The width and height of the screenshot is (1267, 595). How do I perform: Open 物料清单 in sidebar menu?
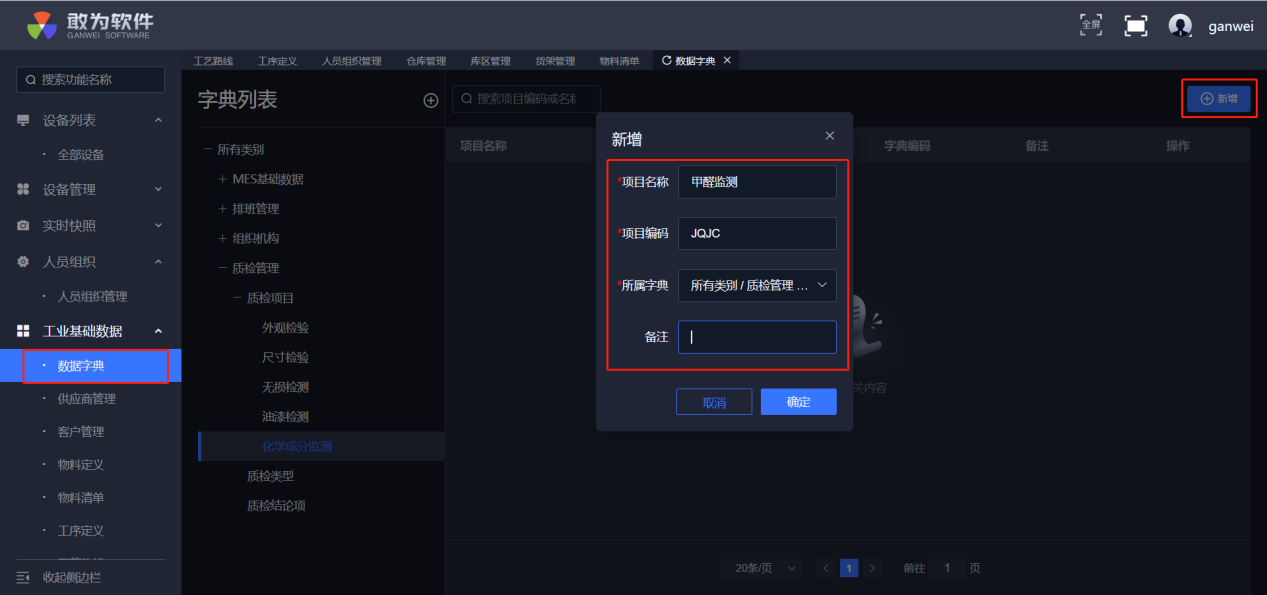pos(80,498)
